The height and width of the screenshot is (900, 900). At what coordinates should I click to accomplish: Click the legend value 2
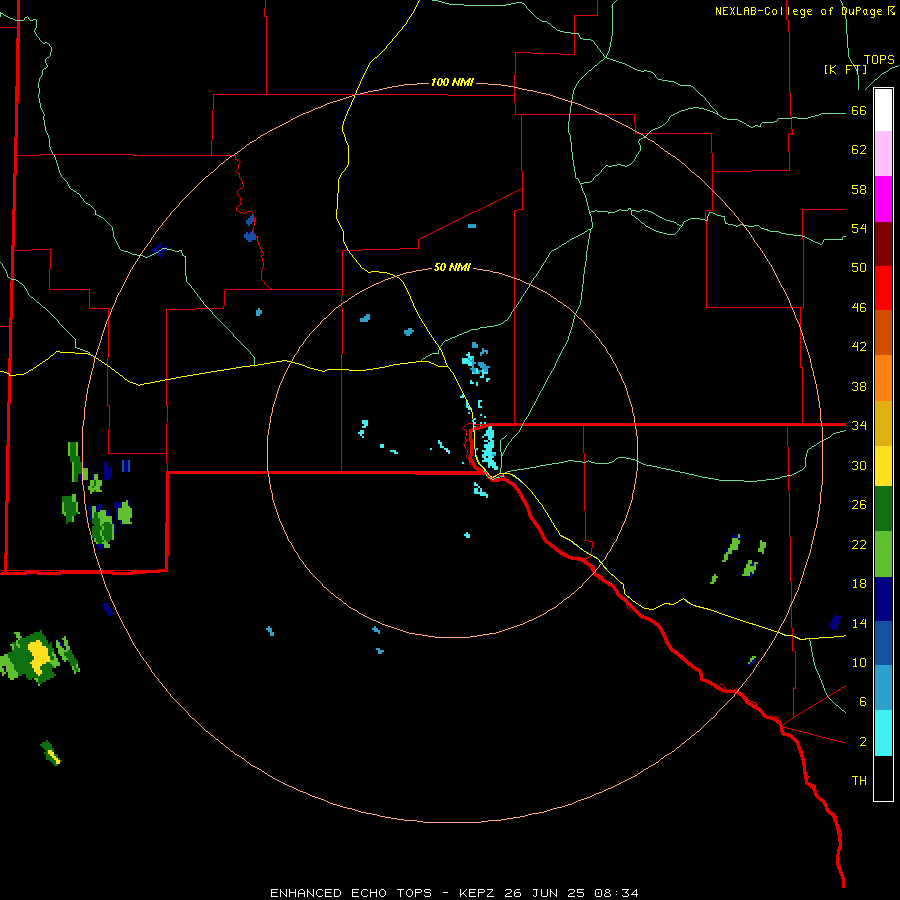pyautogui.click(x=862, y=742)
